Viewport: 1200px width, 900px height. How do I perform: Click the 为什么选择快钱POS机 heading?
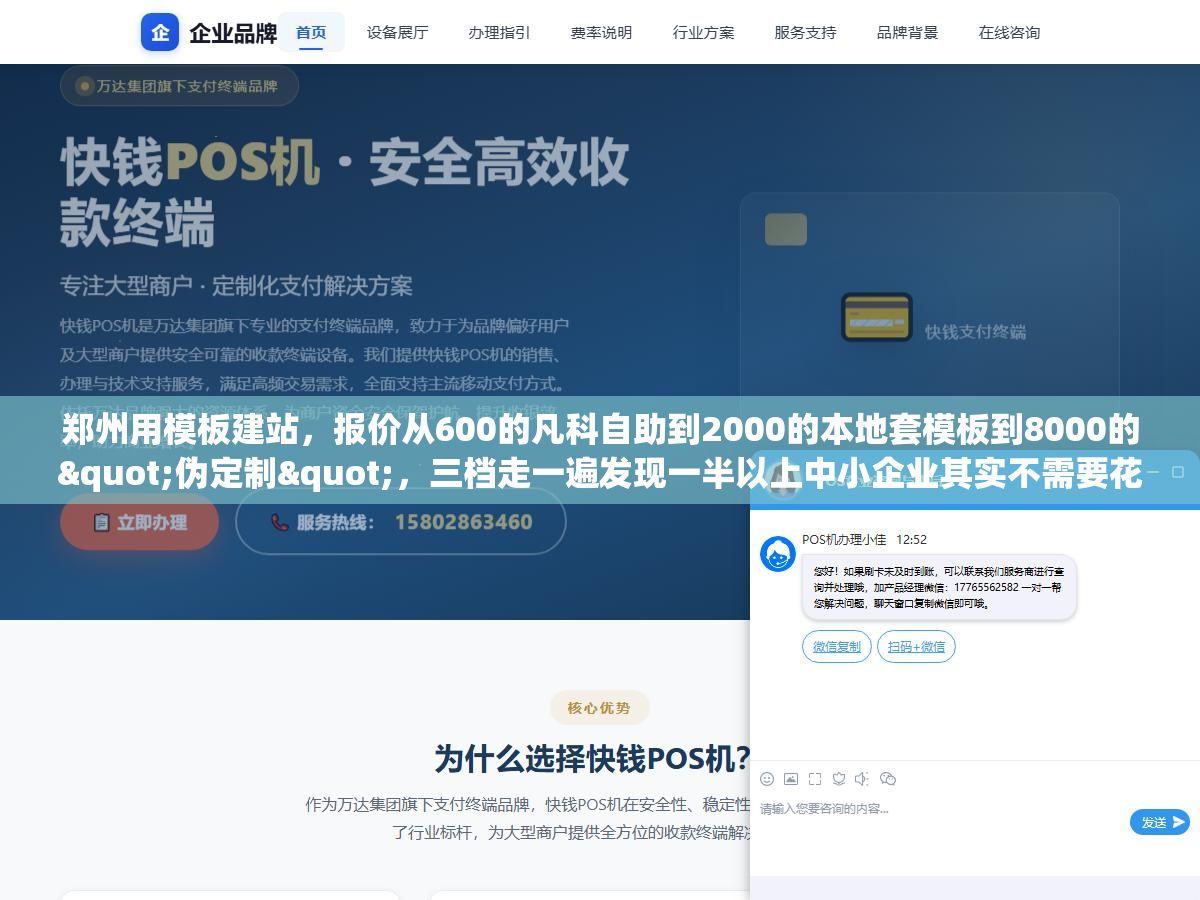[593, 759]
